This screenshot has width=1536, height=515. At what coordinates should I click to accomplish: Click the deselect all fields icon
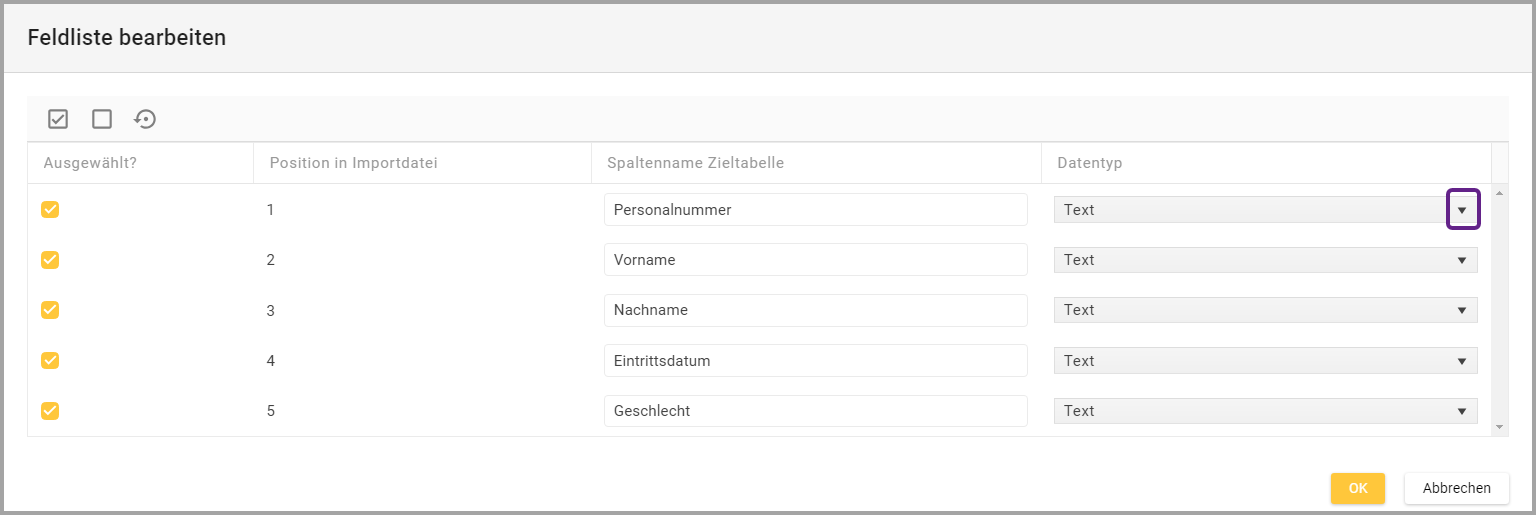pos(102,120)
